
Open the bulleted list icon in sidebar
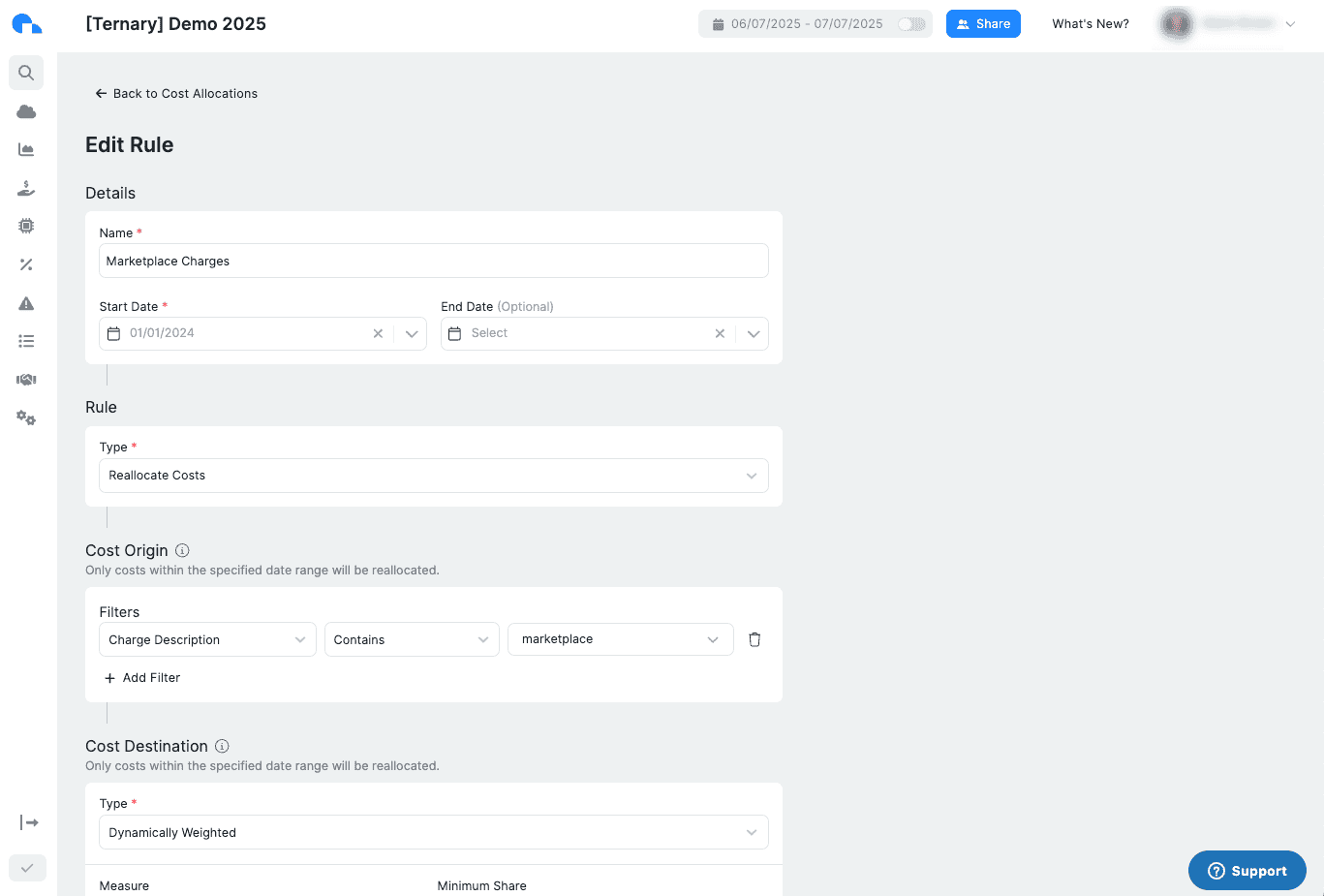(26, 341)
